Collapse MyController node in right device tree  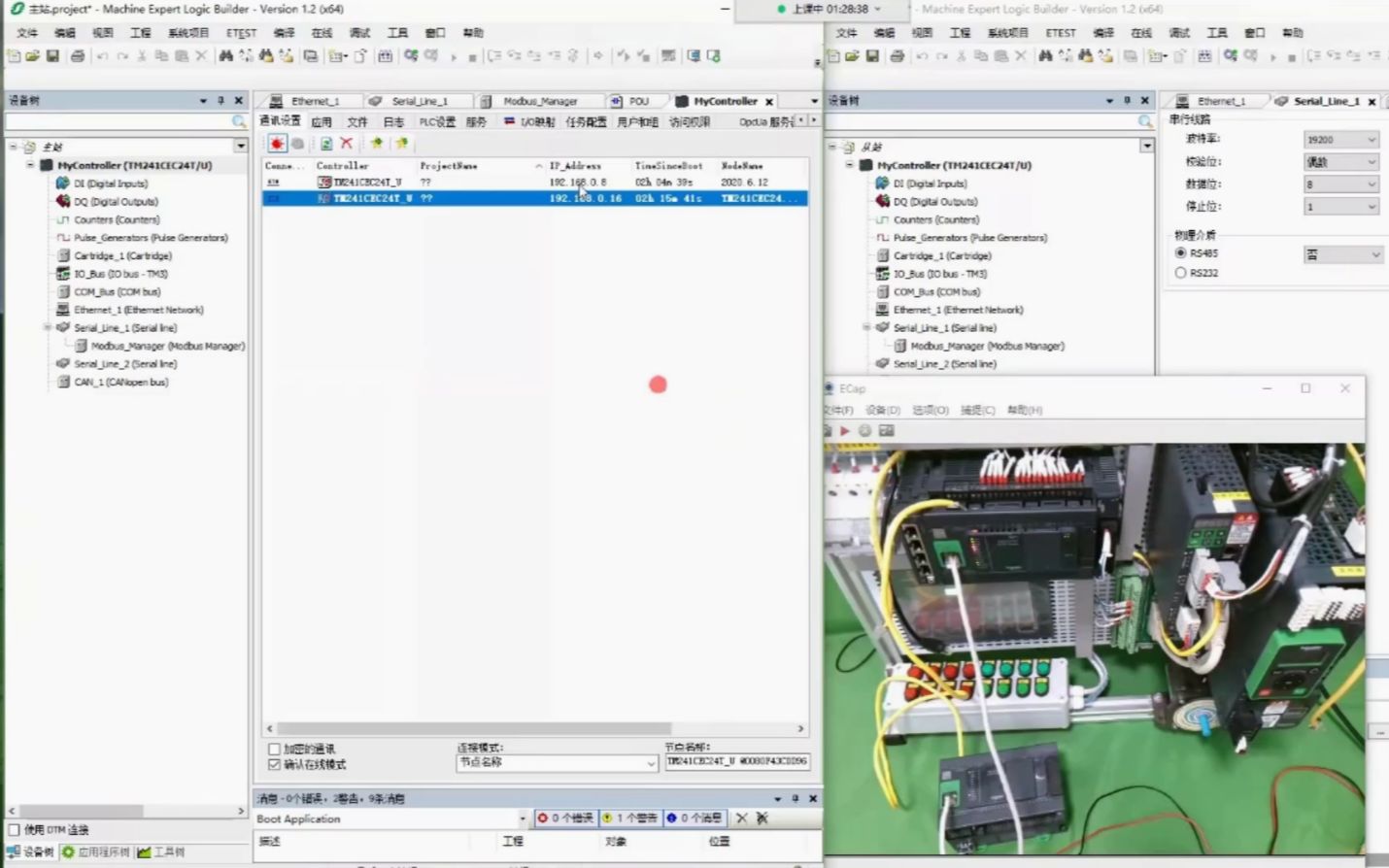click(850, 165)
